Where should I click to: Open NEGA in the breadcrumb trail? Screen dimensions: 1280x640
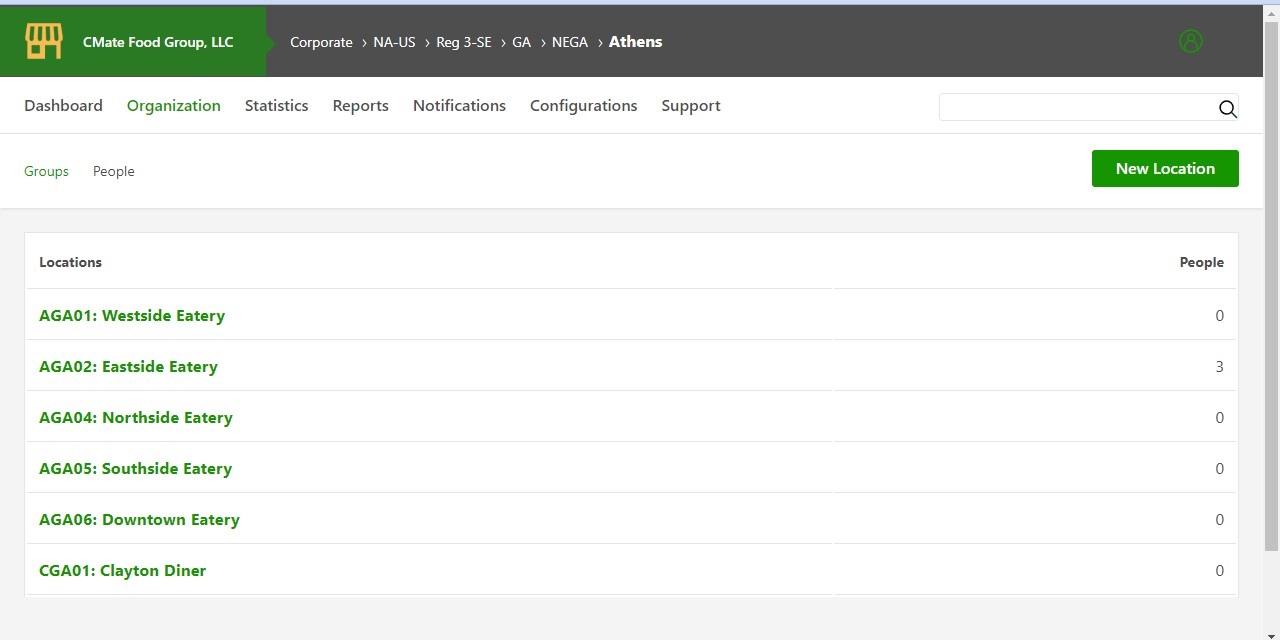click(x=569, y=42)
